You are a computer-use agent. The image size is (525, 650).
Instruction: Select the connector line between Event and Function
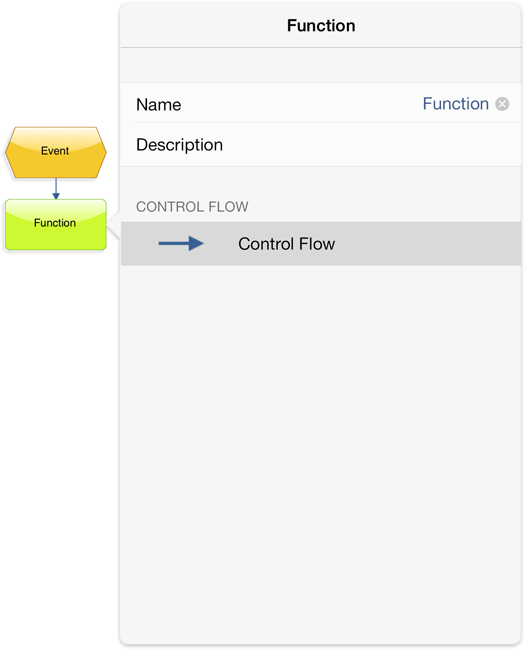tap(56, 186)
